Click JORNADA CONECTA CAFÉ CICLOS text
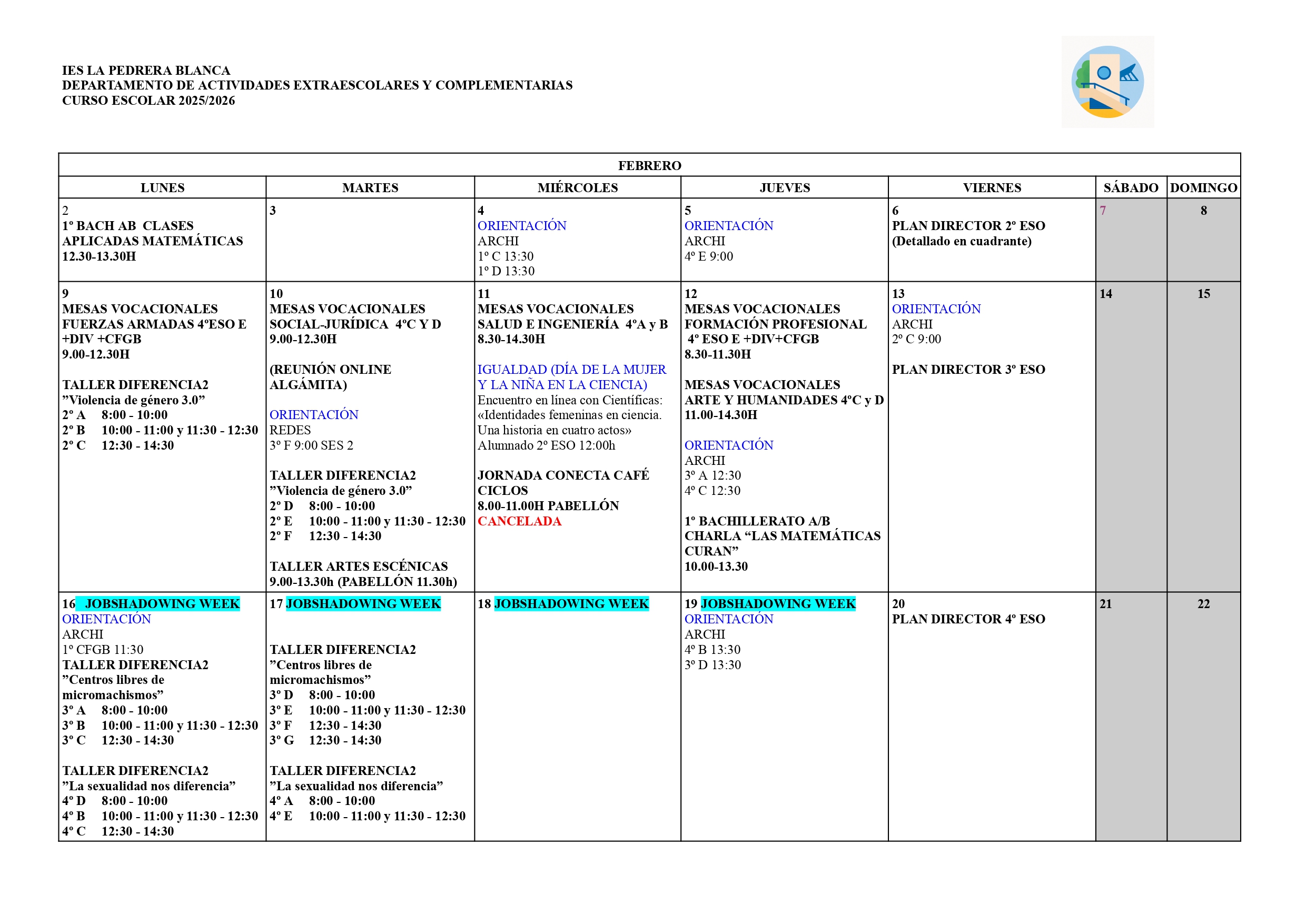 coord(562,475)
